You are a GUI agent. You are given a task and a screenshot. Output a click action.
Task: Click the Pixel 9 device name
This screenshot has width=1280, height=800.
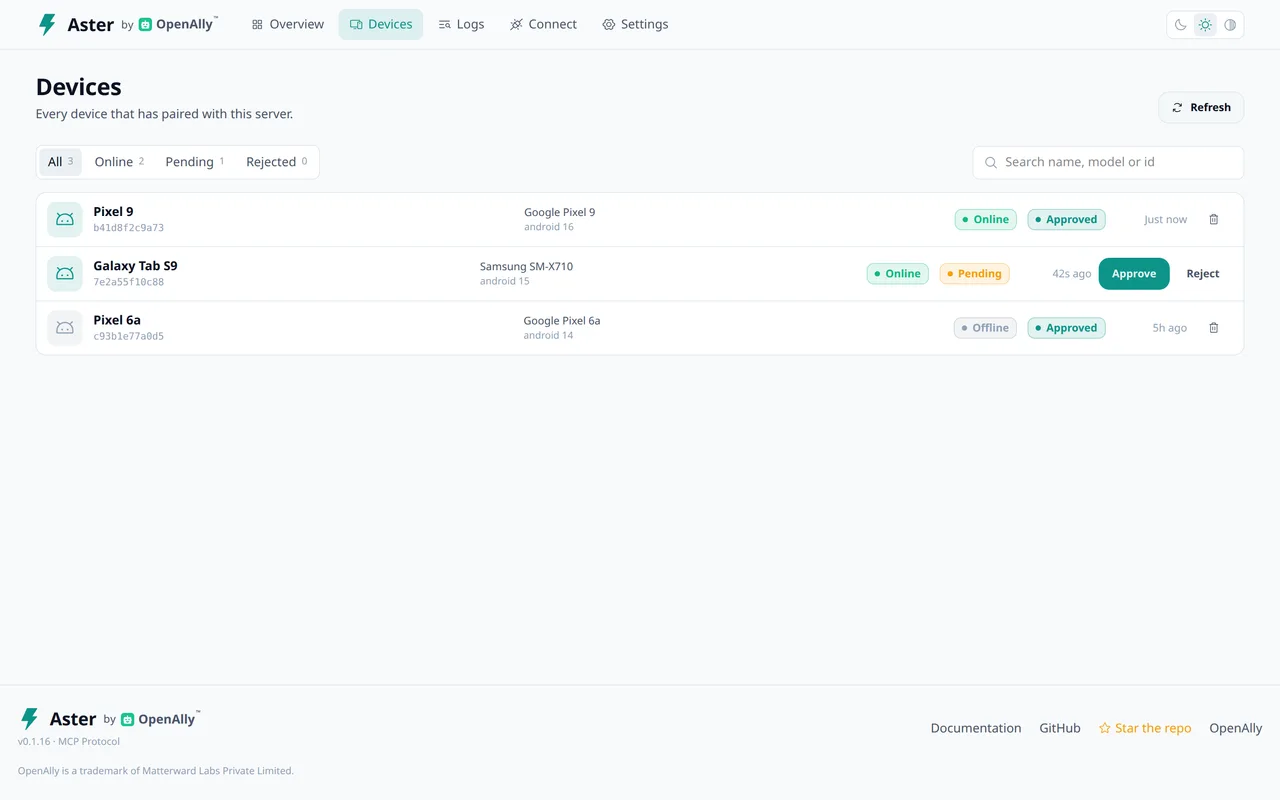pyautogui.click(x=113, y=212)
